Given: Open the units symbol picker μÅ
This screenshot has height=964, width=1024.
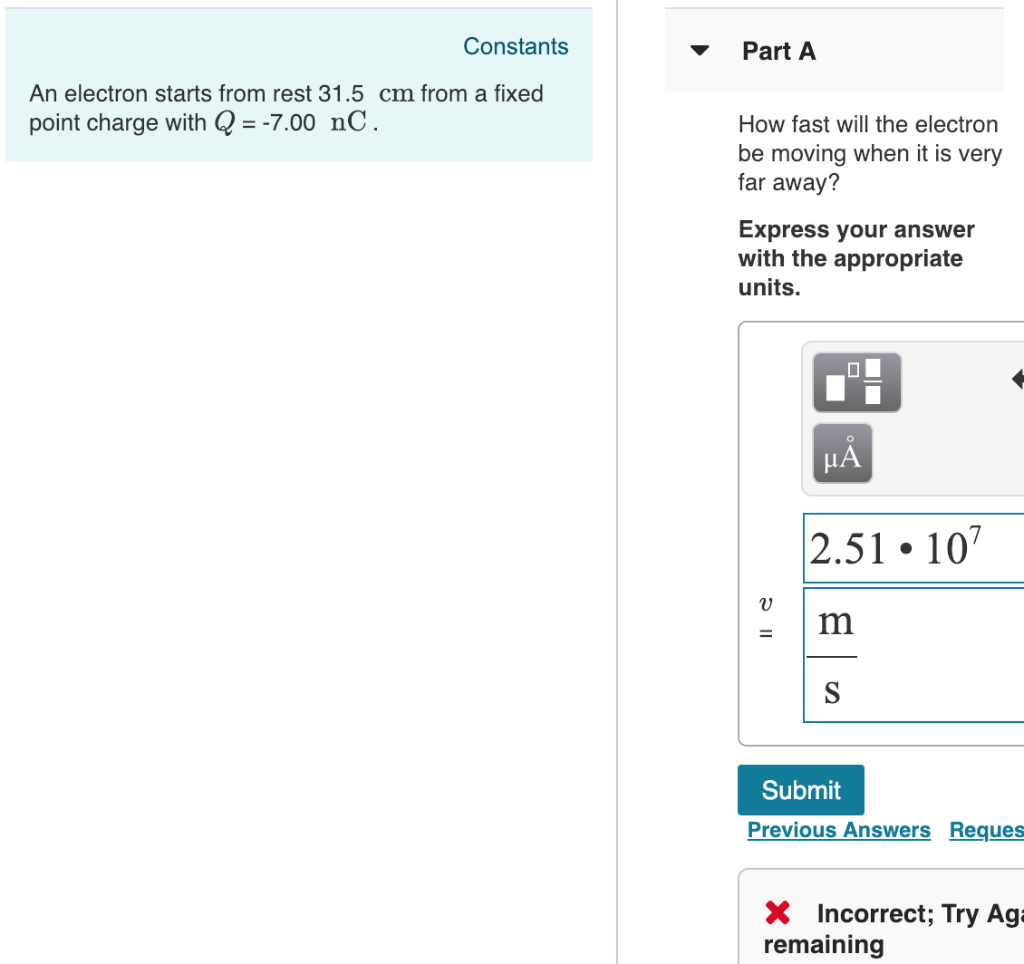Looking at the screenshot, I should 842,452.
